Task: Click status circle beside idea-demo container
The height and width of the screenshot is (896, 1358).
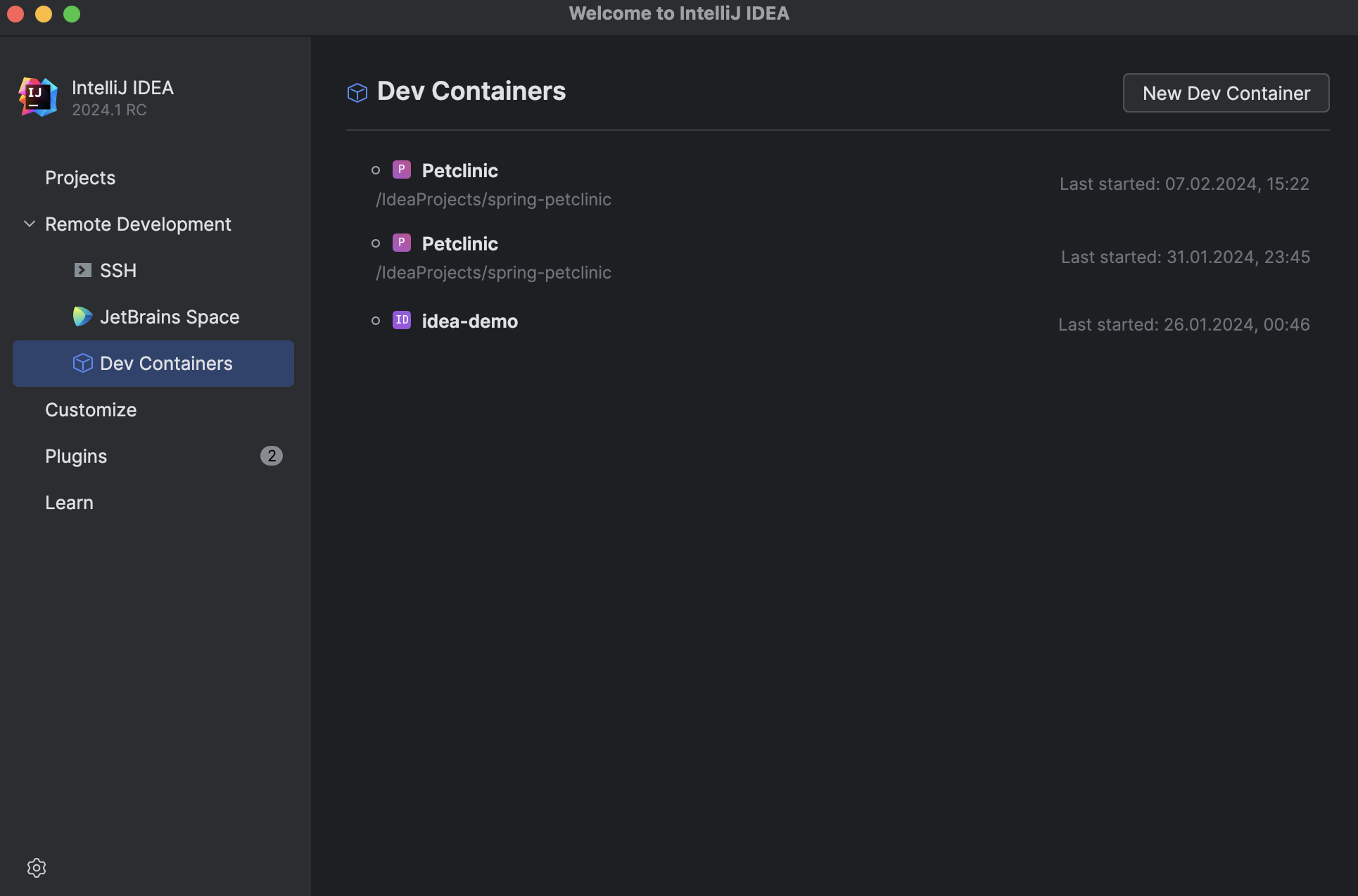Action: (x=376, y=320)
